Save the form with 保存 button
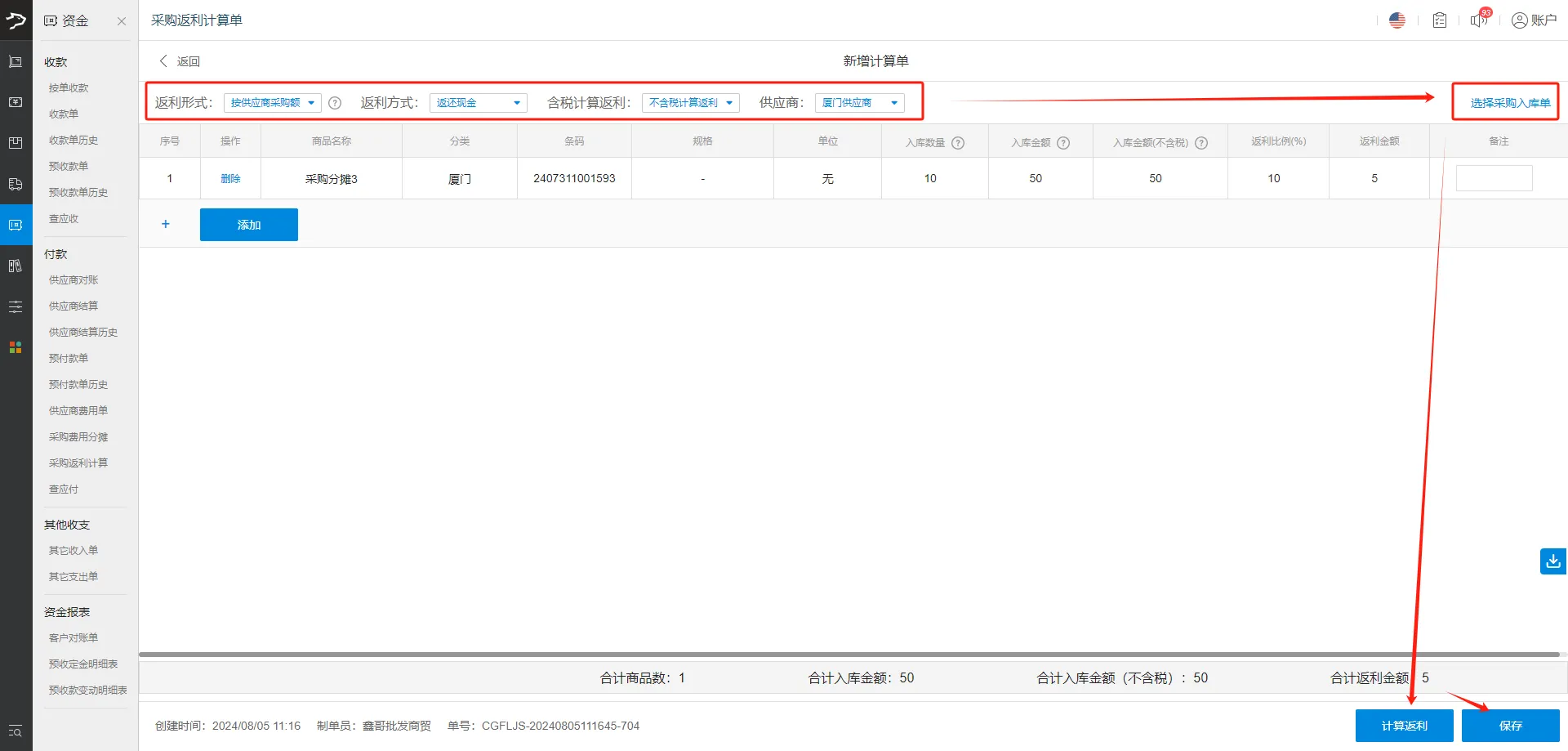Screen dimensions: 1568x751 pyautogui.click(x=1510, y=725)
